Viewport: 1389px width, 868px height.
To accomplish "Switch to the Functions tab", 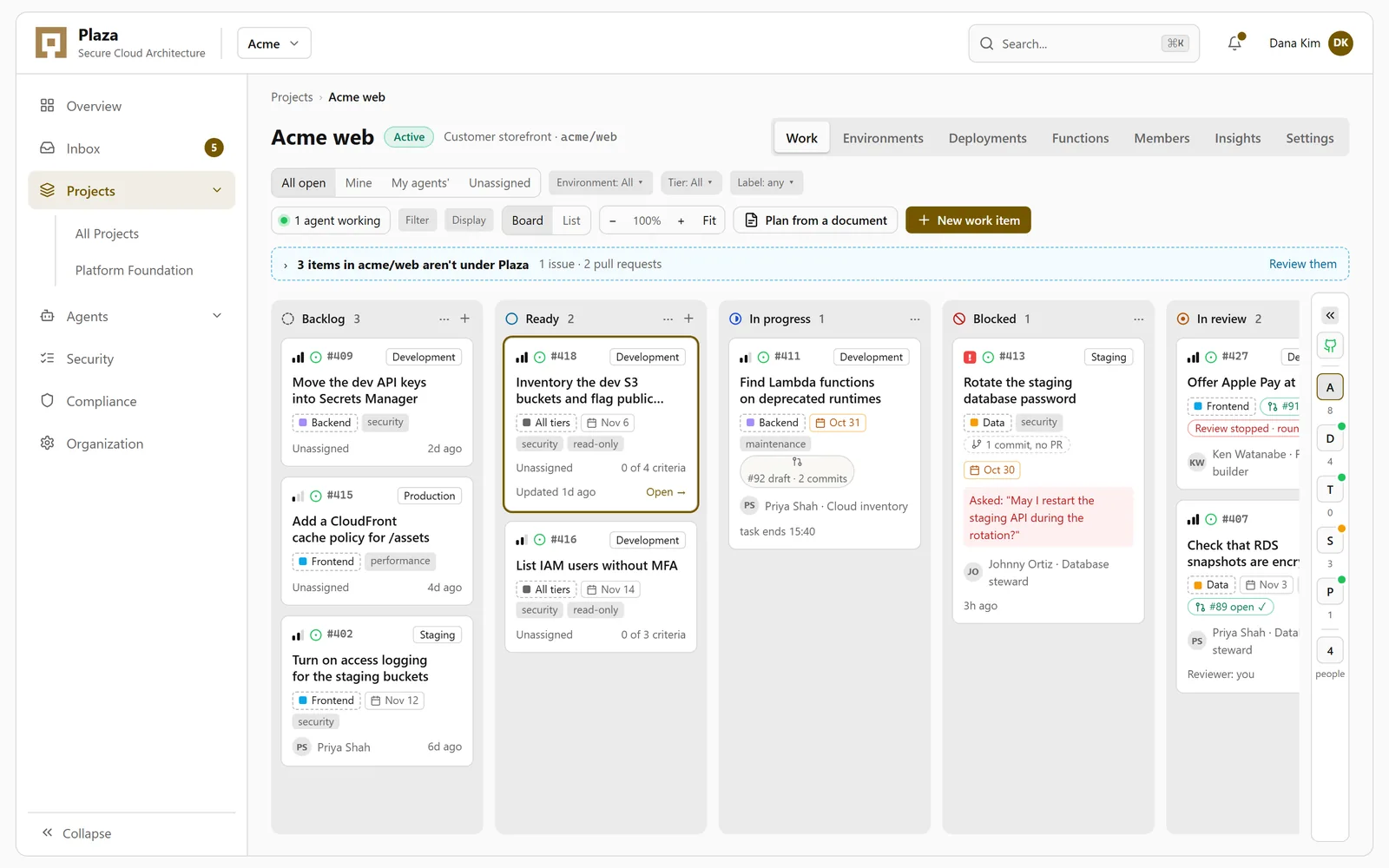I will pos(1080,138).
